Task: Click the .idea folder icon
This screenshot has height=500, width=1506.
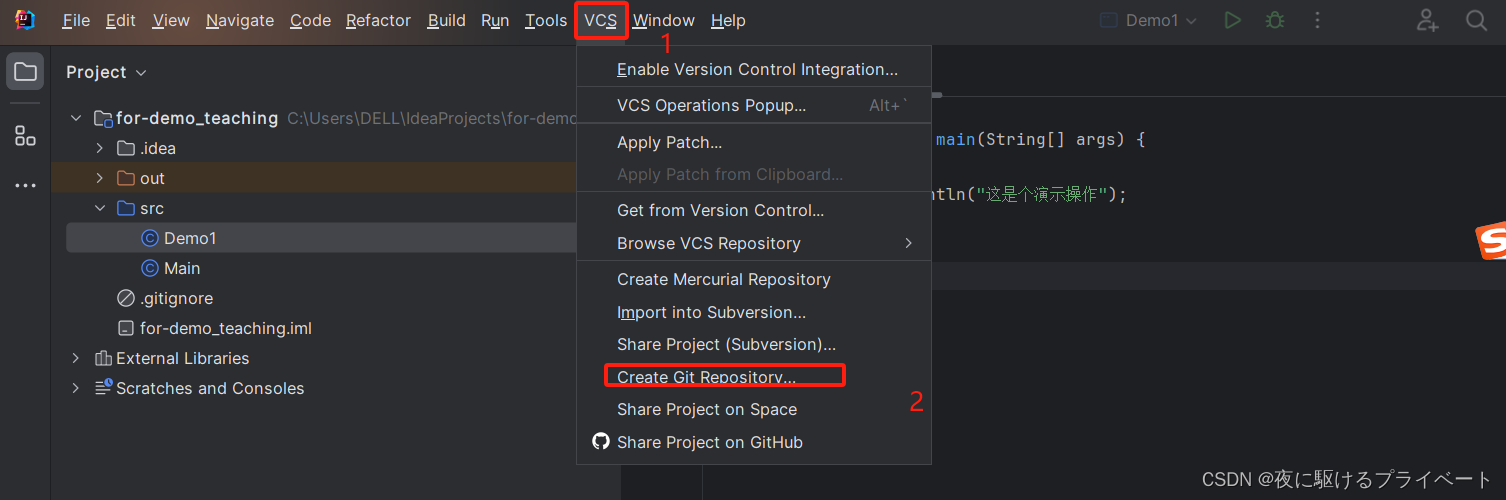Action: coord(126,148)
